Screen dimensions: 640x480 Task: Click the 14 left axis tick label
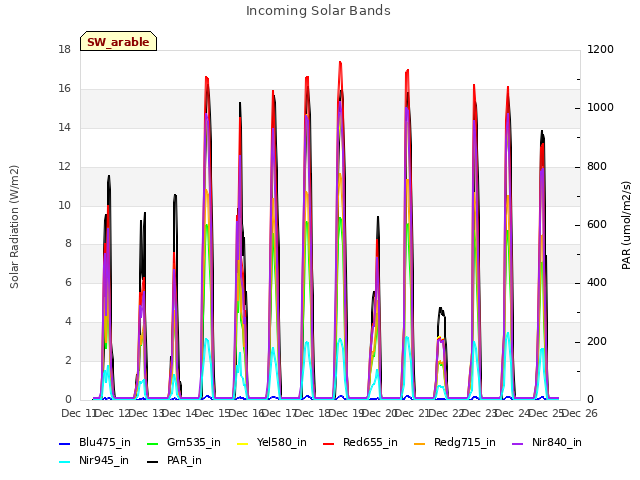click(x=65, y=127)
